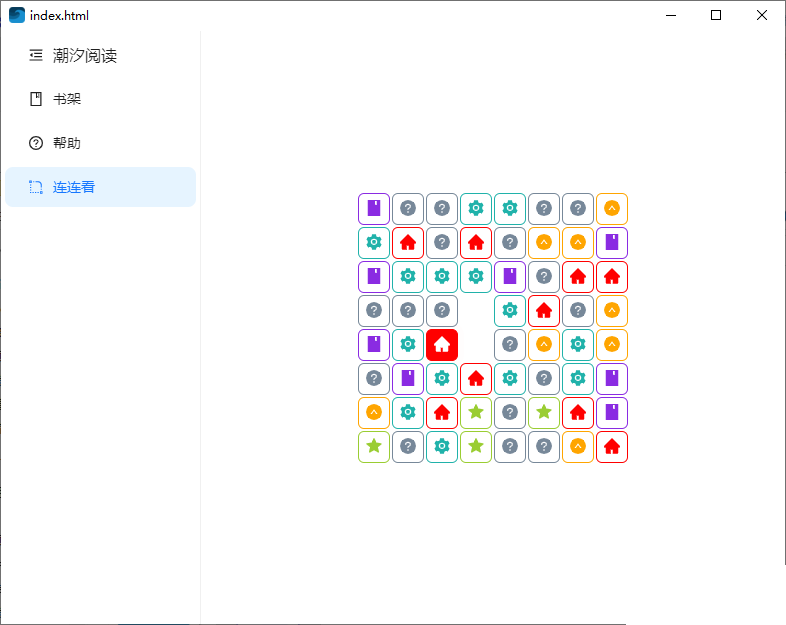Screen dimensions: 786x625
Task: Pick the purple book tile in the seventh row
Action: coord(612,412)
